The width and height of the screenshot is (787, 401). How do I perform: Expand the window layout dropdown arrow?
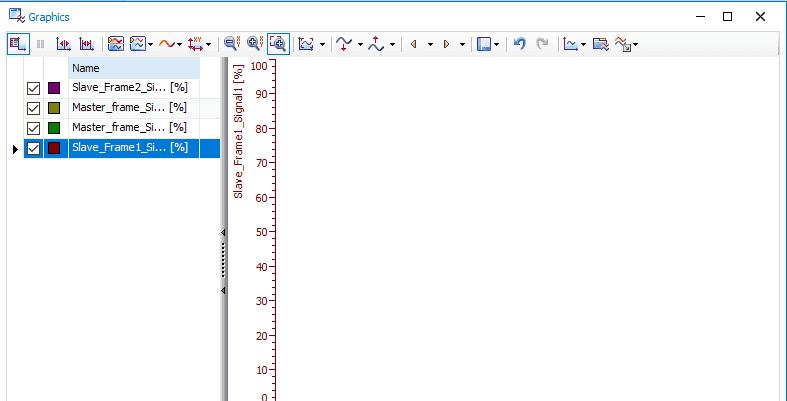[x=496, y=45]
